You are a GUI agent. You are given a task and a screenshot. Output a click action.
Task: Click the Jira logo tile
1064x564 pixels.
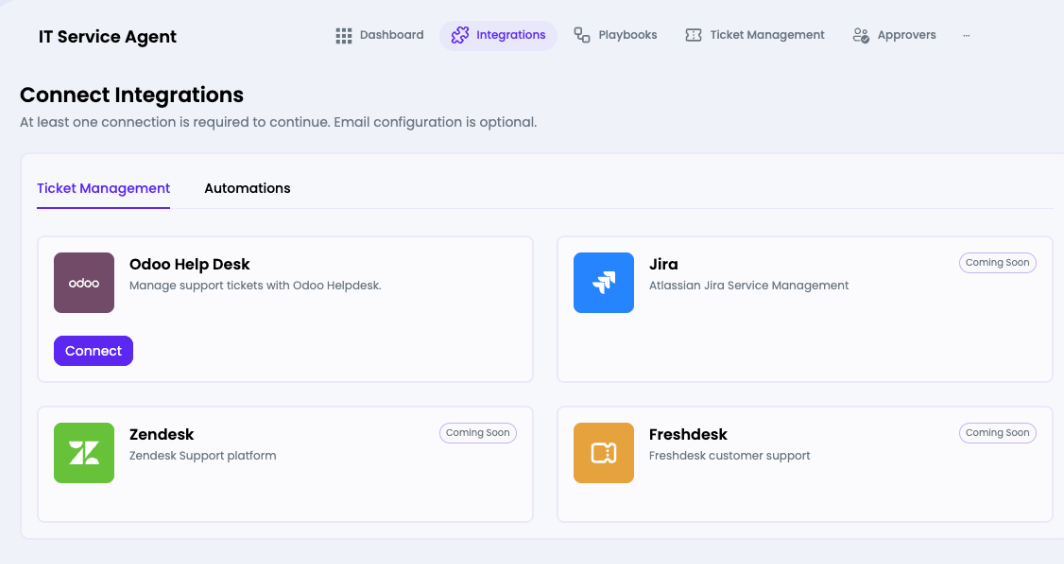pos(603,282)
